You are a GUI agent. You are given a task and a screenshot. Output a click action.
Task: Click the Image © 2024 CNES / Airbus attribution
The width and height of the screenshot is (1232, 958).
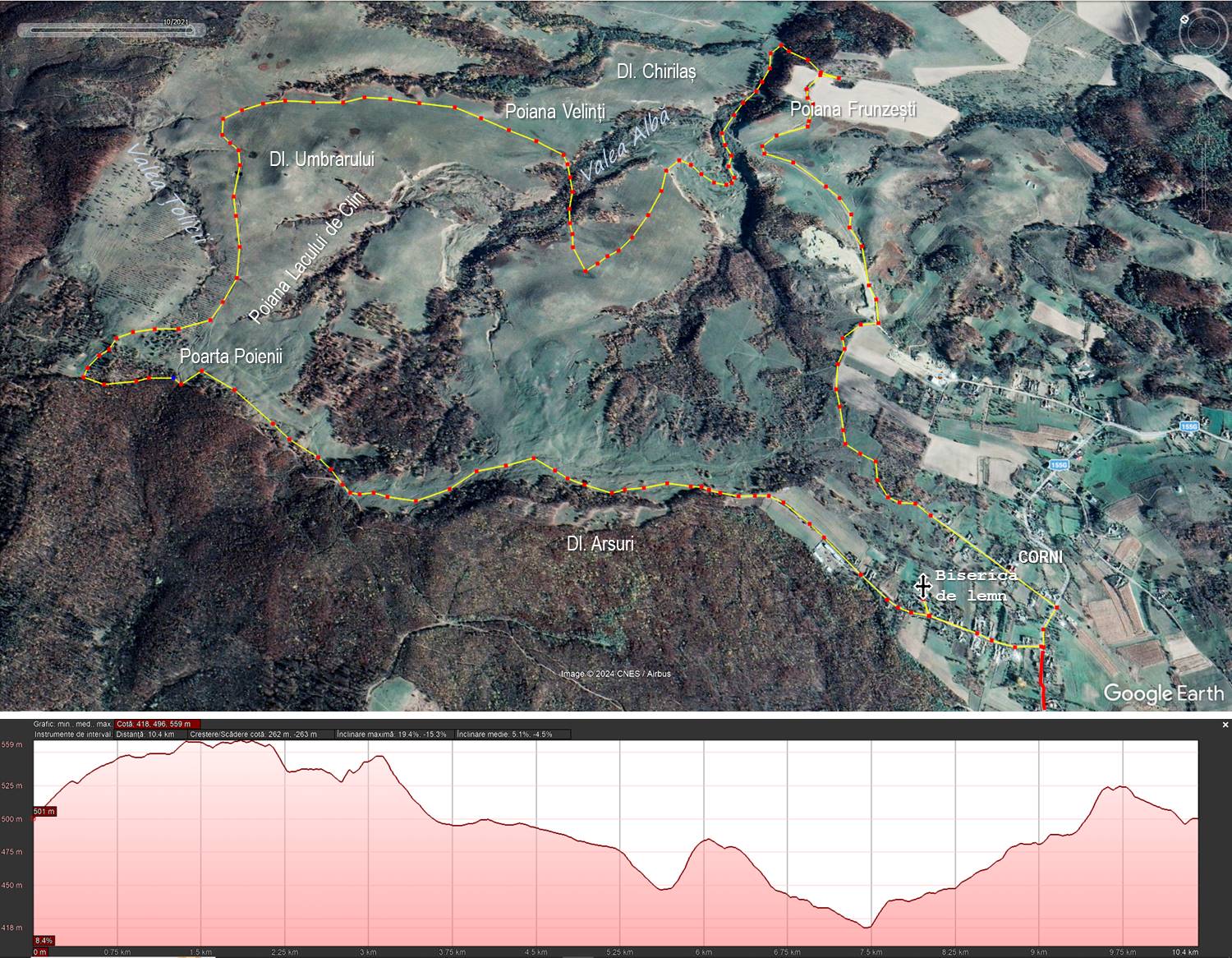click(615, 674)
